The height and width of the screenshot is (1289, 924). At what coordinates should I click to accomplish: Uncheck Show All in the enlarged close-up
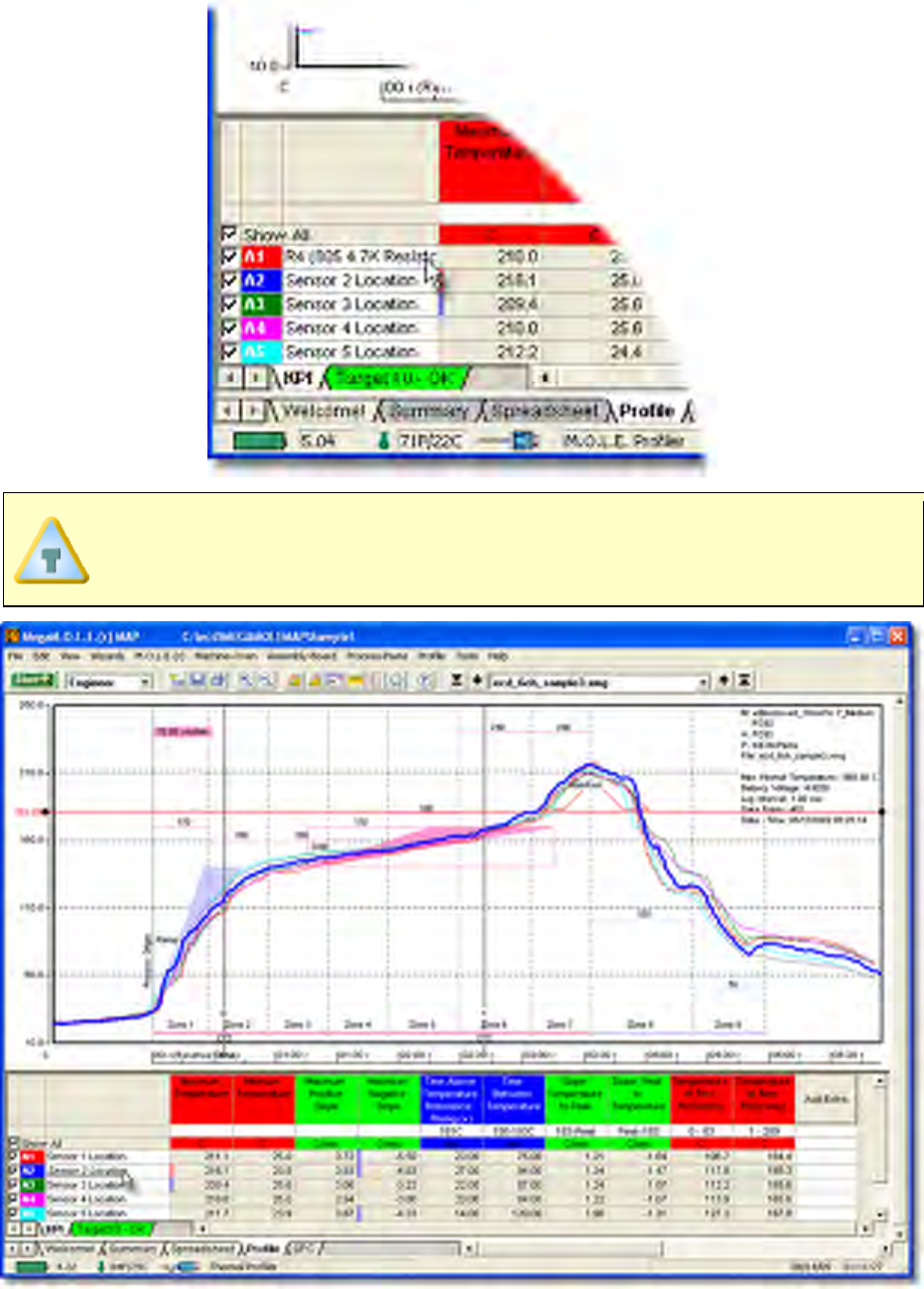coord(229,235)
